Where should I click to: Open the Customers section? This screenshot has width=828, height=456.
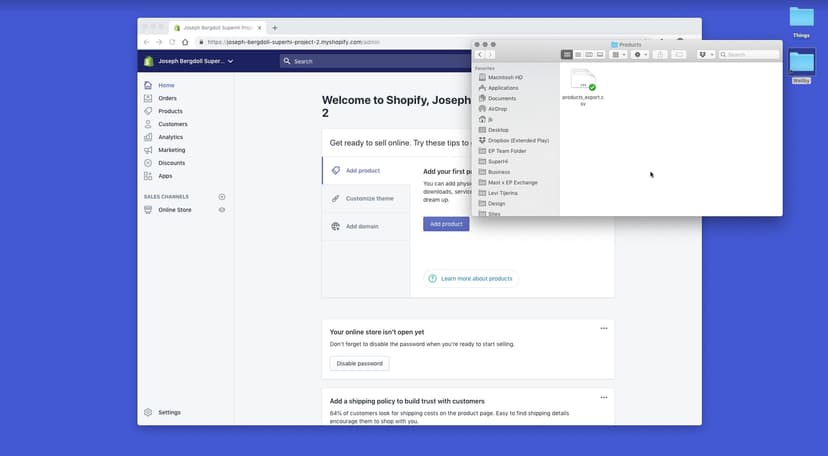[172, 124]
